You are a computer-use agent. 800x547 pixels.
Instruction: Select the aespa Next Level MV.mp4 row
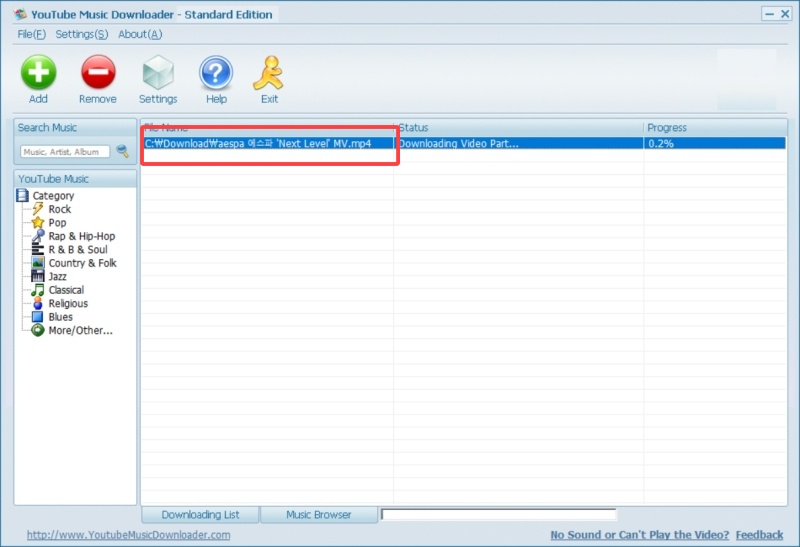[x=463, y=143]
